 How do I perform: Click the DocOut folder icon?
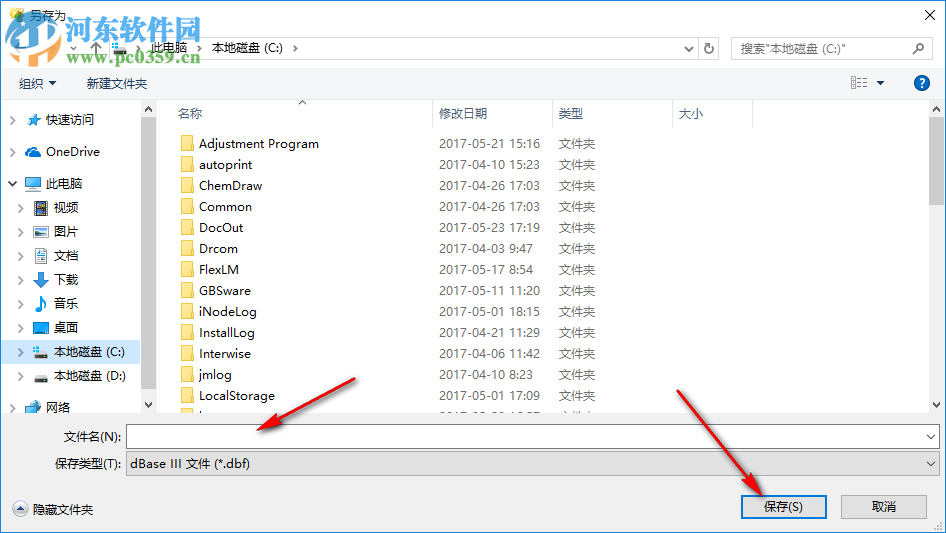coord(188,228)
